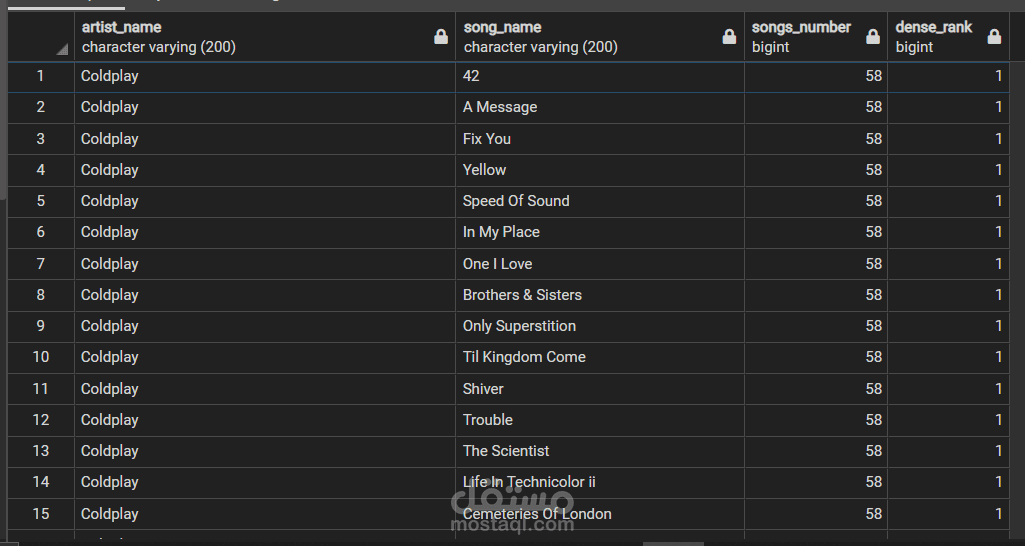Click the lock icon in songs_number column header
1025x546 pixels.
tap(873, 37)
